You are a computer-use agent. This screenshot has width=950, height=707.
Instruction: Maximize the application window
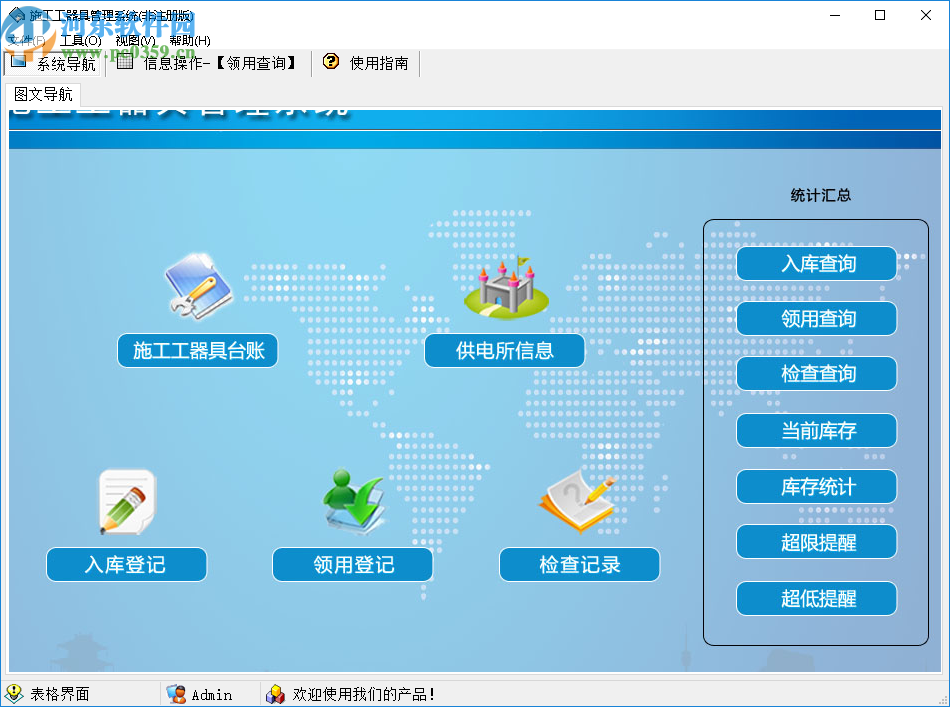(x=880, y=15)
